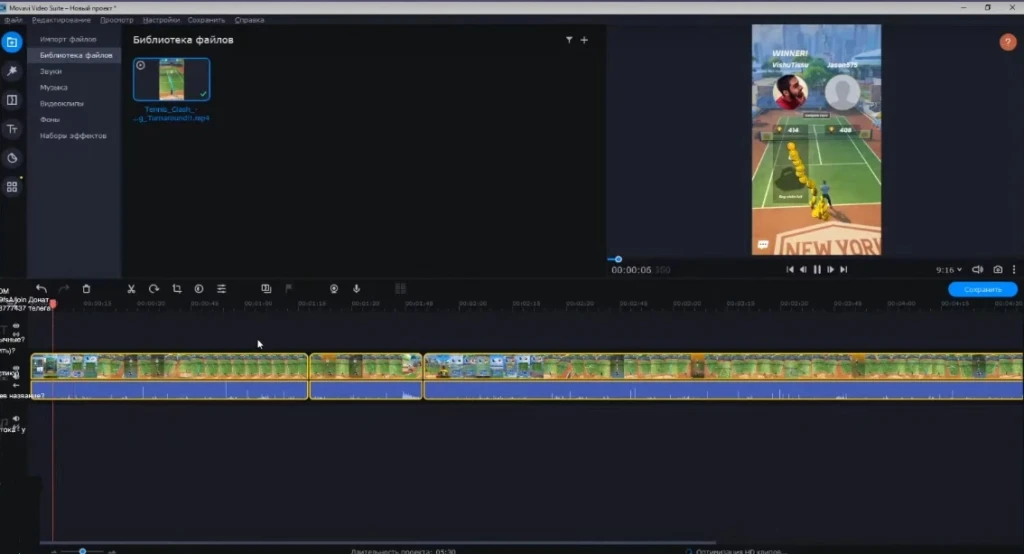Select Импорт файлов in the sidebar
Screen dimensions: 1024x554
[68, 39]
